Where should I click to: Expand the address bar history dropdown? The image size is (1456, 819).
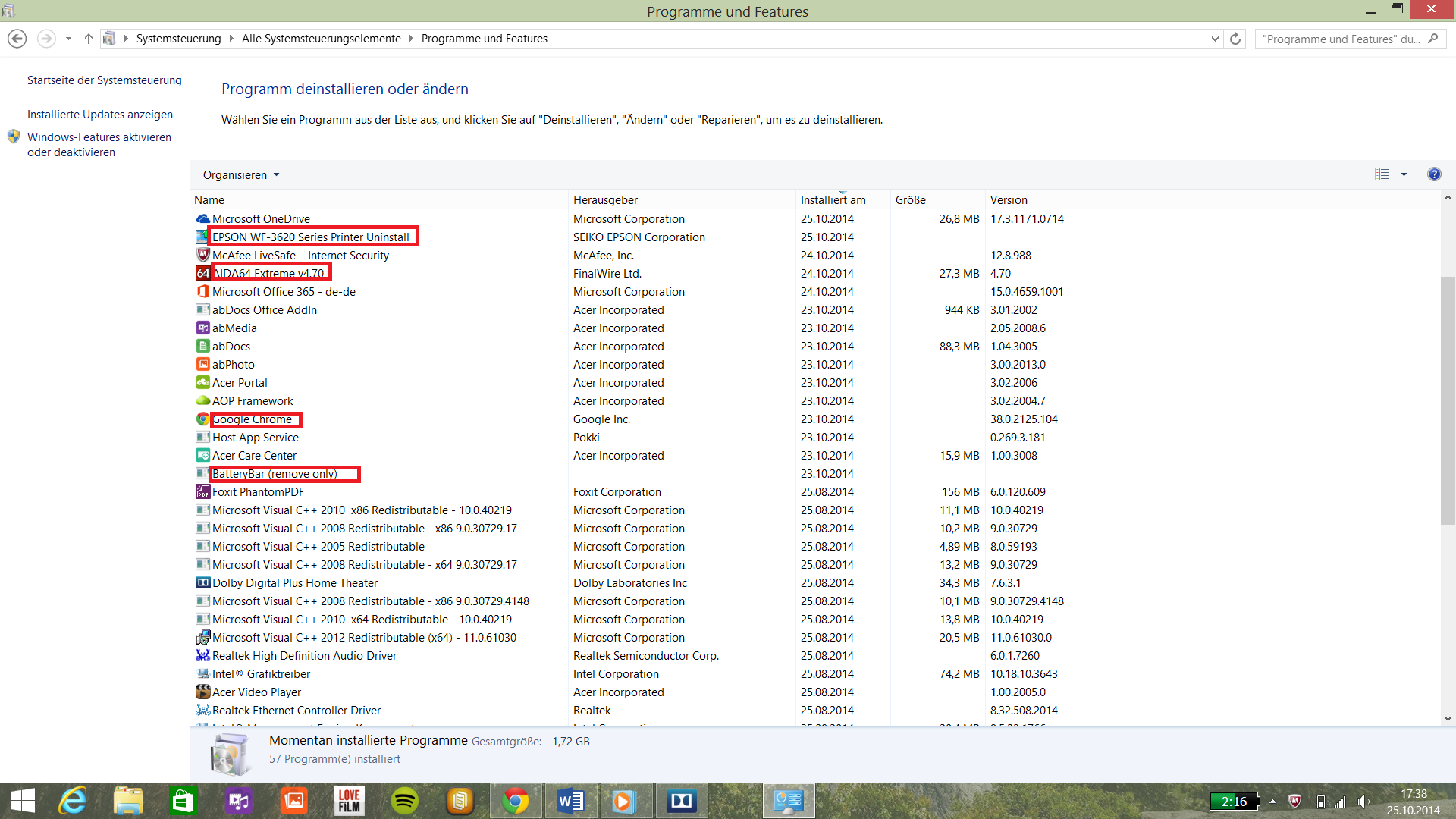coord(1215,39)
